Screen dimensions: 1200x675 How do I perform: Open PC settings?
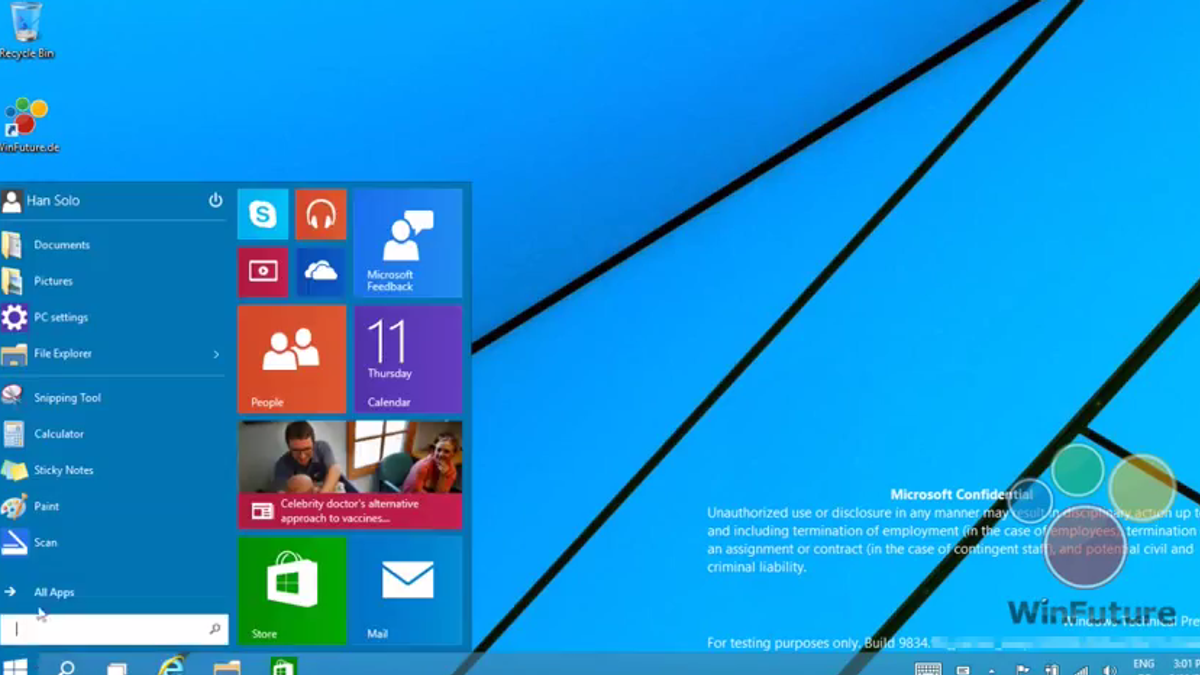pyautogui.click(x=112, y=317)
